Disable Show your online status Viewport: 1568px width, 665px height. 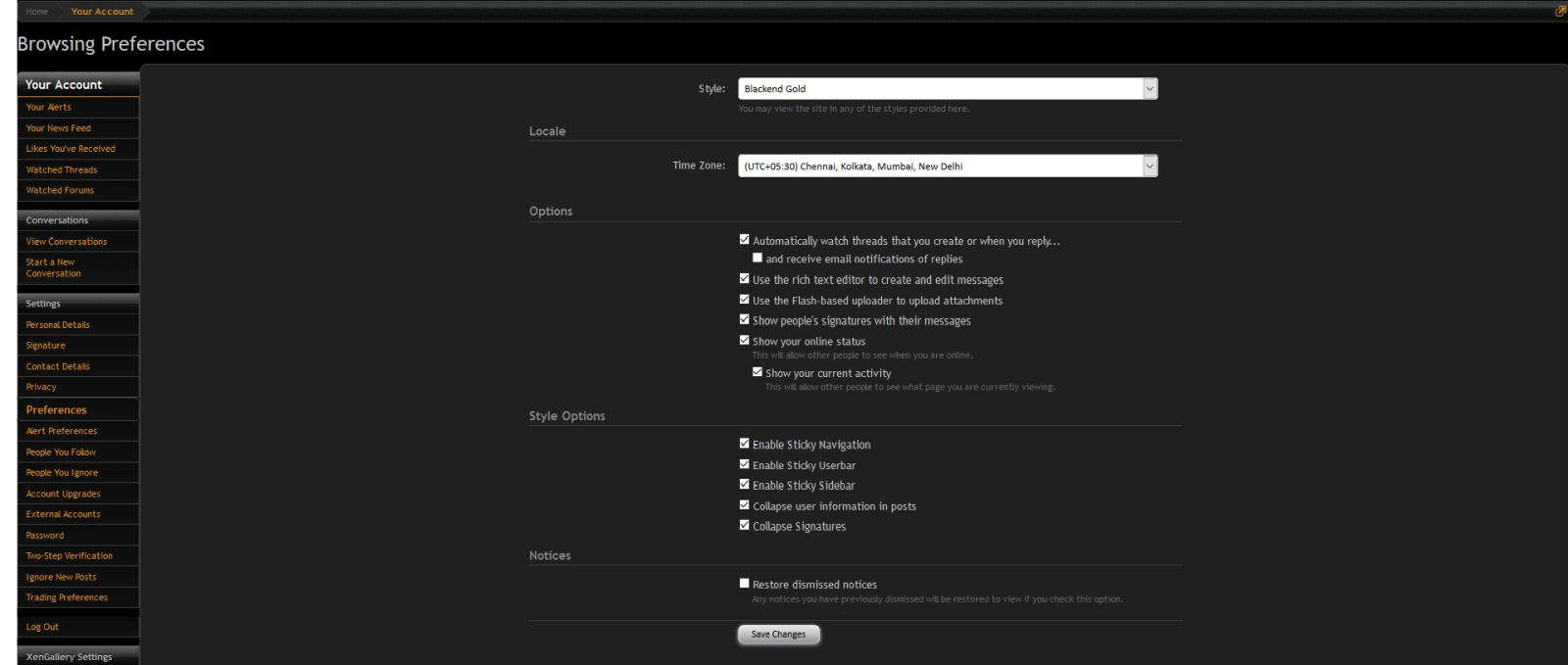coord(744,340)
